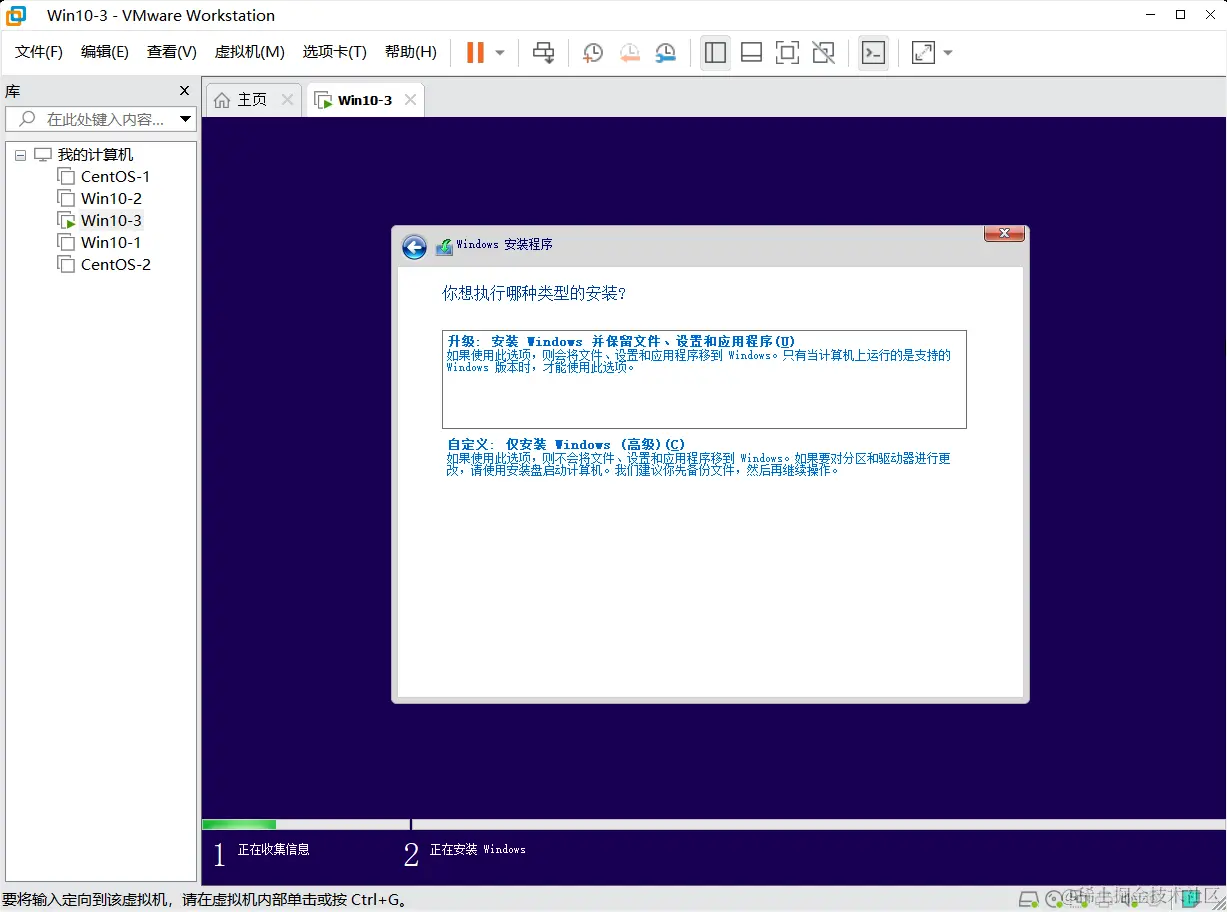This screenshot has width=1227, height=912.
Task: Click the computer icon beside 我的计算机
Action: [42, 155]
